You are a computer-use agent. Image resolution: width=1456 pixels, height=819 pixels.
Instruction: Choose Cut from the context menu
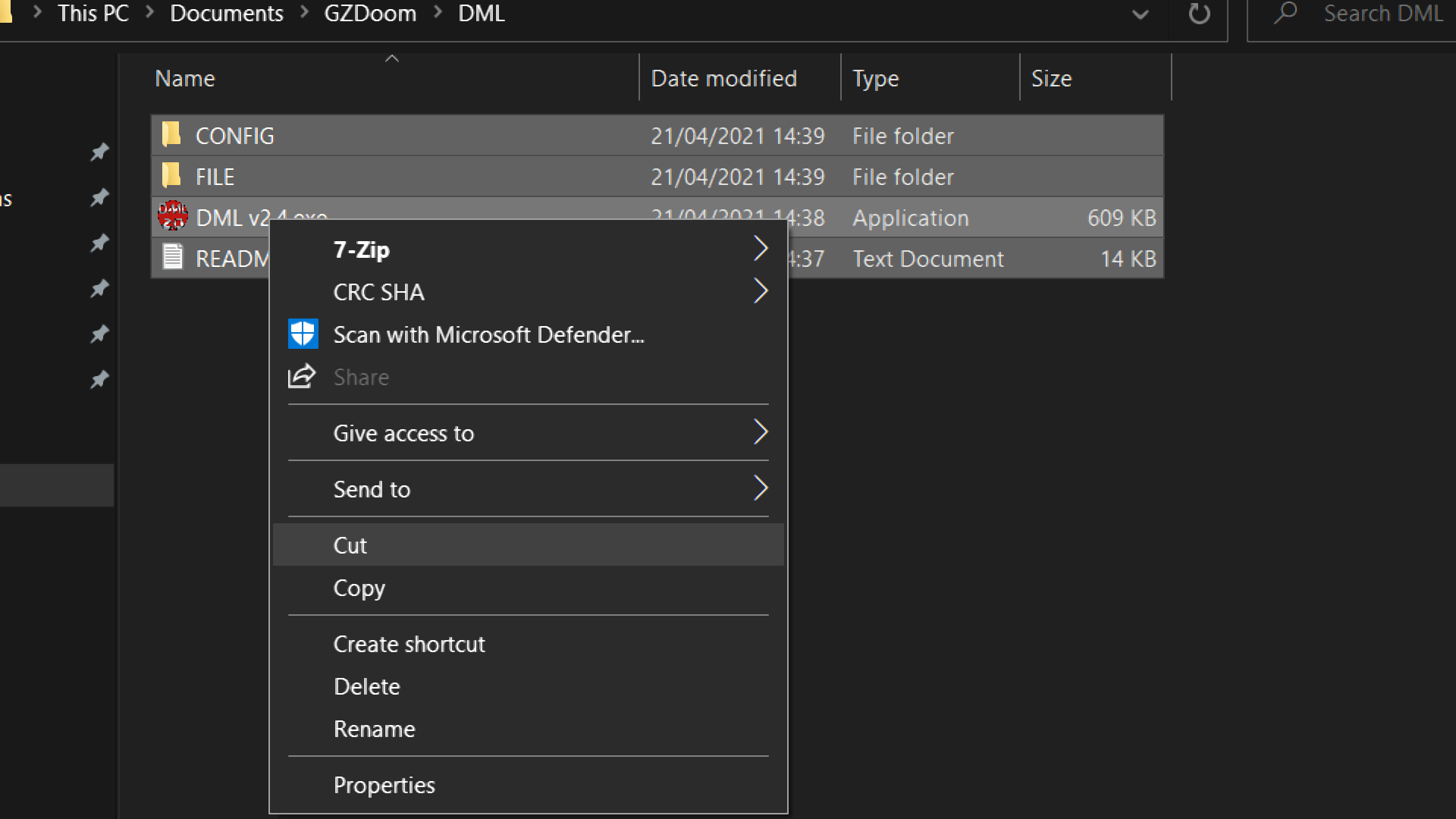(350, 545)
